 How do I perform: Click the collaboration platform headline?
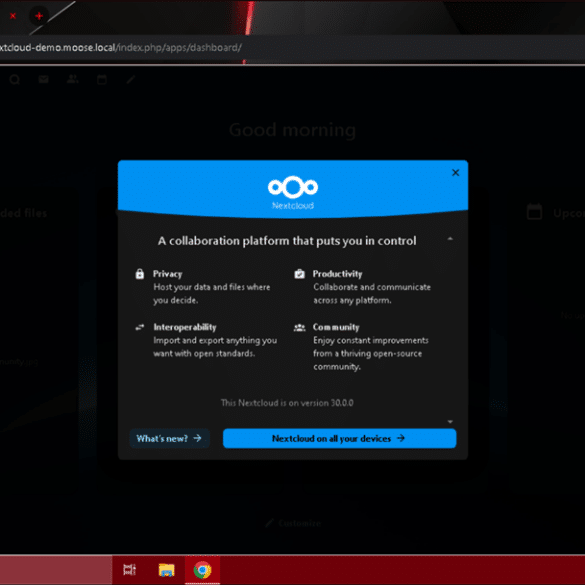coord(287,241)
